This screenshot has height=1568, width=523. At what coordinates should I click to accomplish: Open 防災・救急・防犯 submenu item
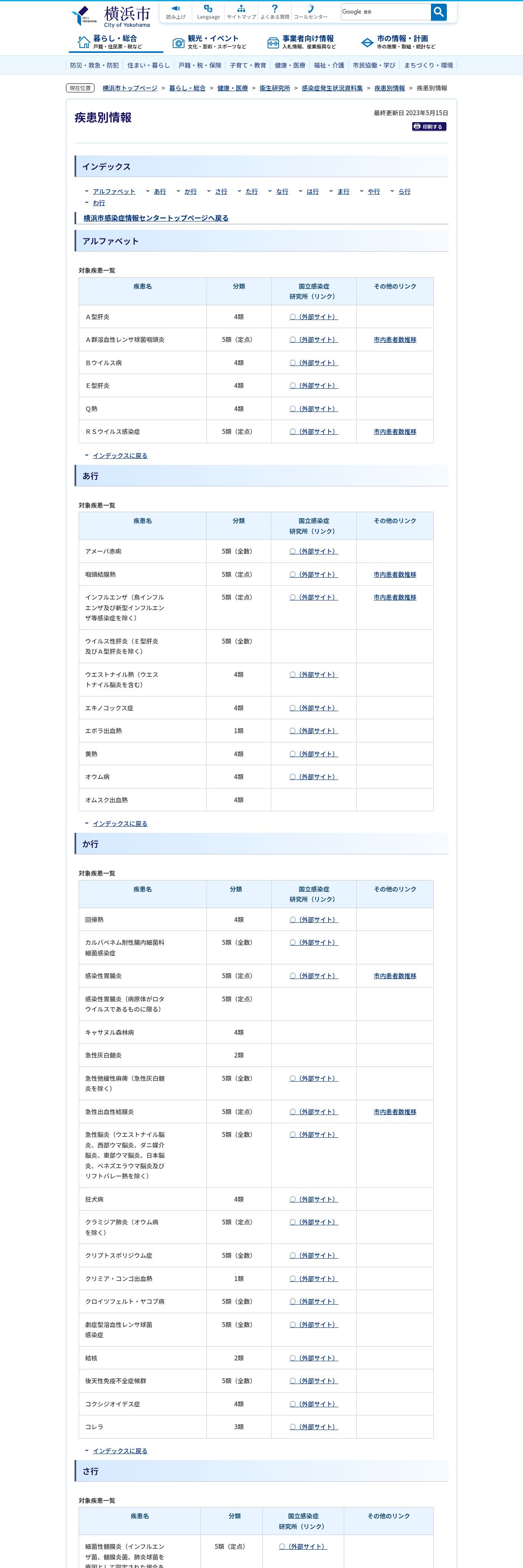[x=94, y=65]
